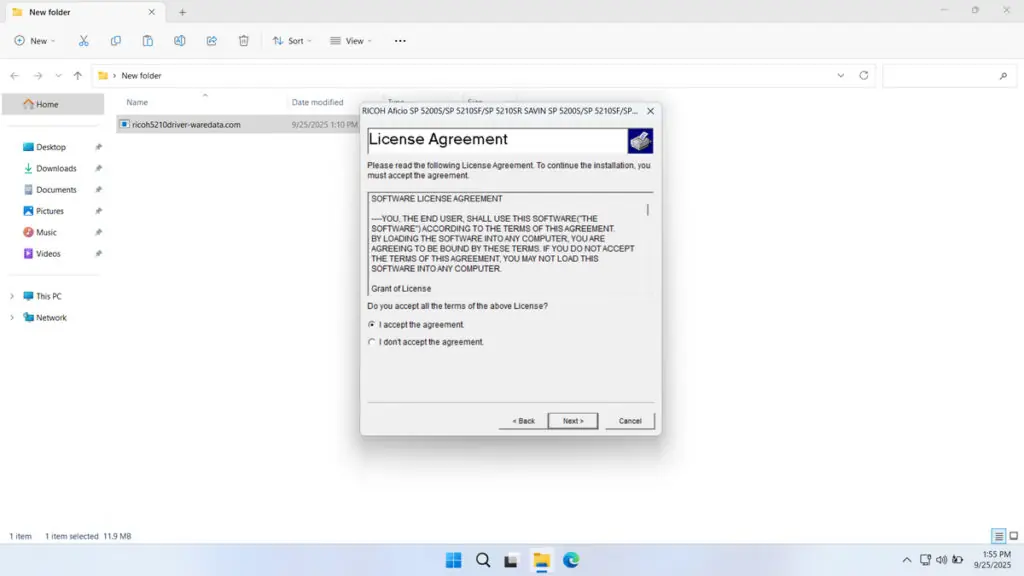Click the search magnifier in Explorer
This screenshot has width=1024, height=576.
tap(1003, 76)
